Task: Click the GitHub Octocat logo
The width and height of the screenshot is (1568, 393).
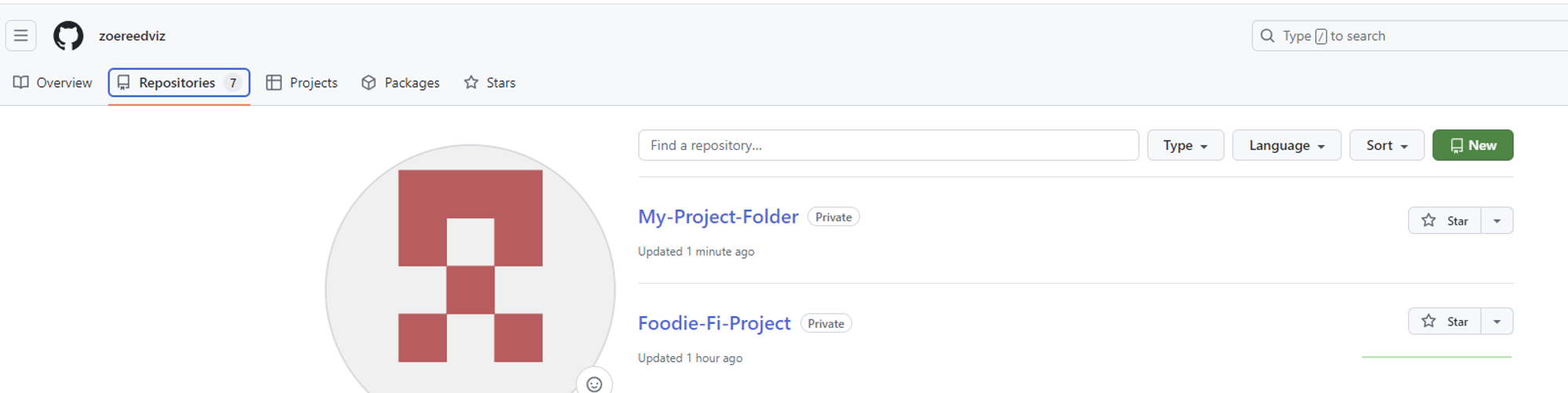Action: coord(68,36)
